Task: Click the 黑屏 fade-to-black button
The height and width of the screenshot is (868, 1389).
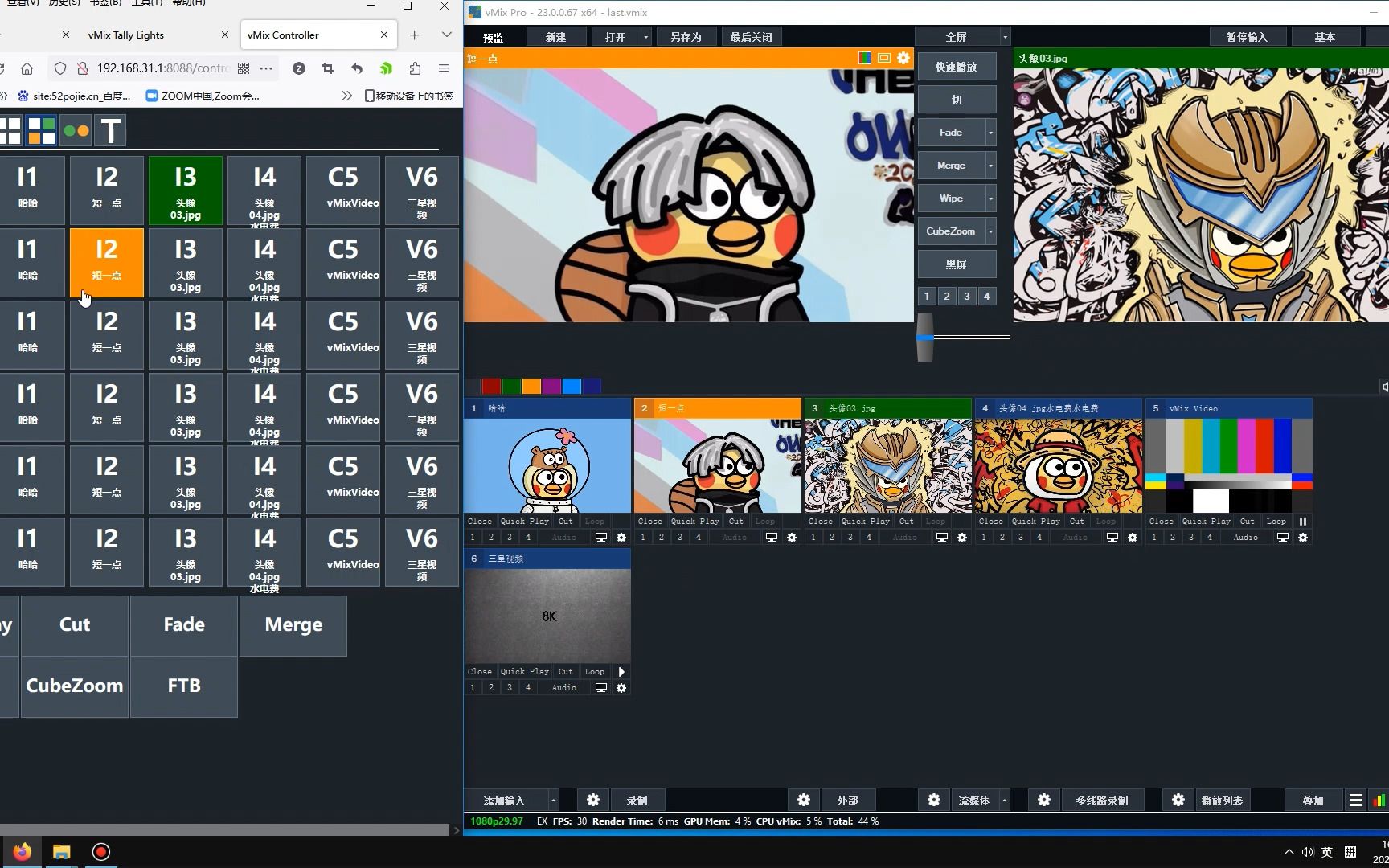Action: 957,264
